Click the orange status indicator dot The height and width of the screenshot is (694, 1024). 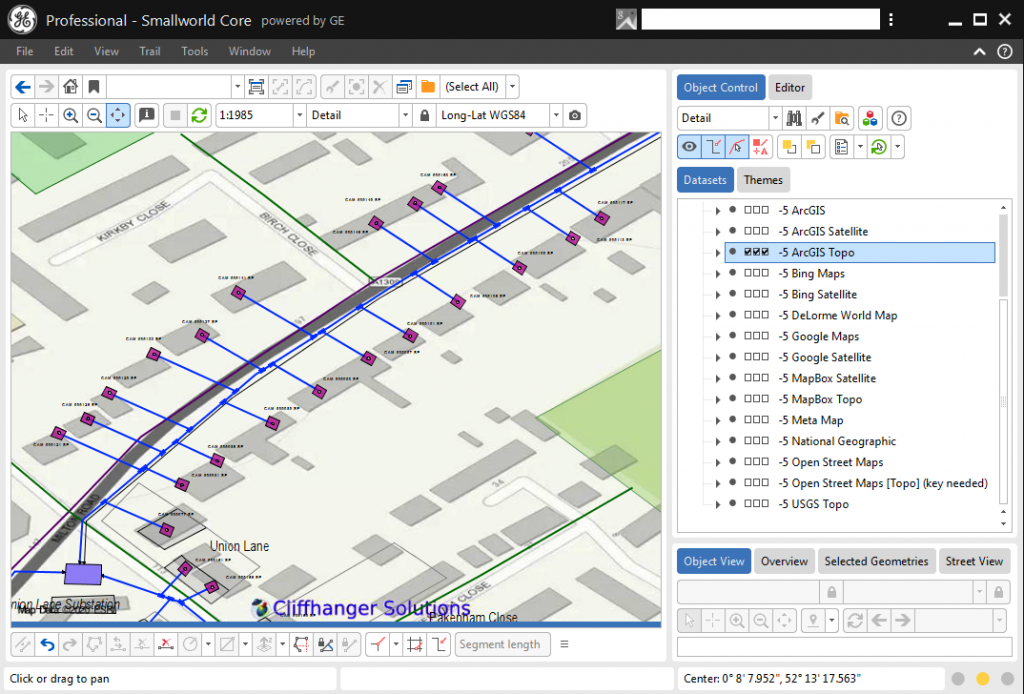(x=982, y=679)
